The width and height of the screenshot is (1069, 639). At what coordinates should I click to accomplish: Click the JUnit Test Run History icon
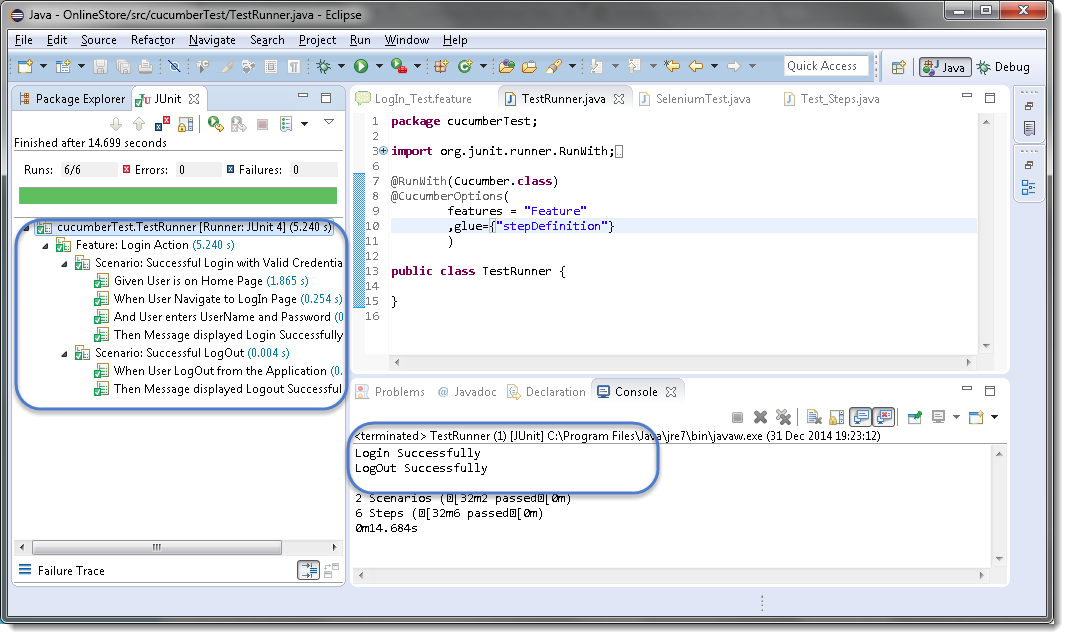tap(286, 124)
